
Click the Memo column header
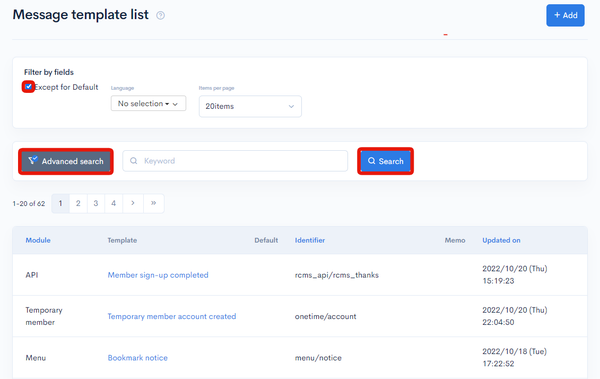pos(455,240)
